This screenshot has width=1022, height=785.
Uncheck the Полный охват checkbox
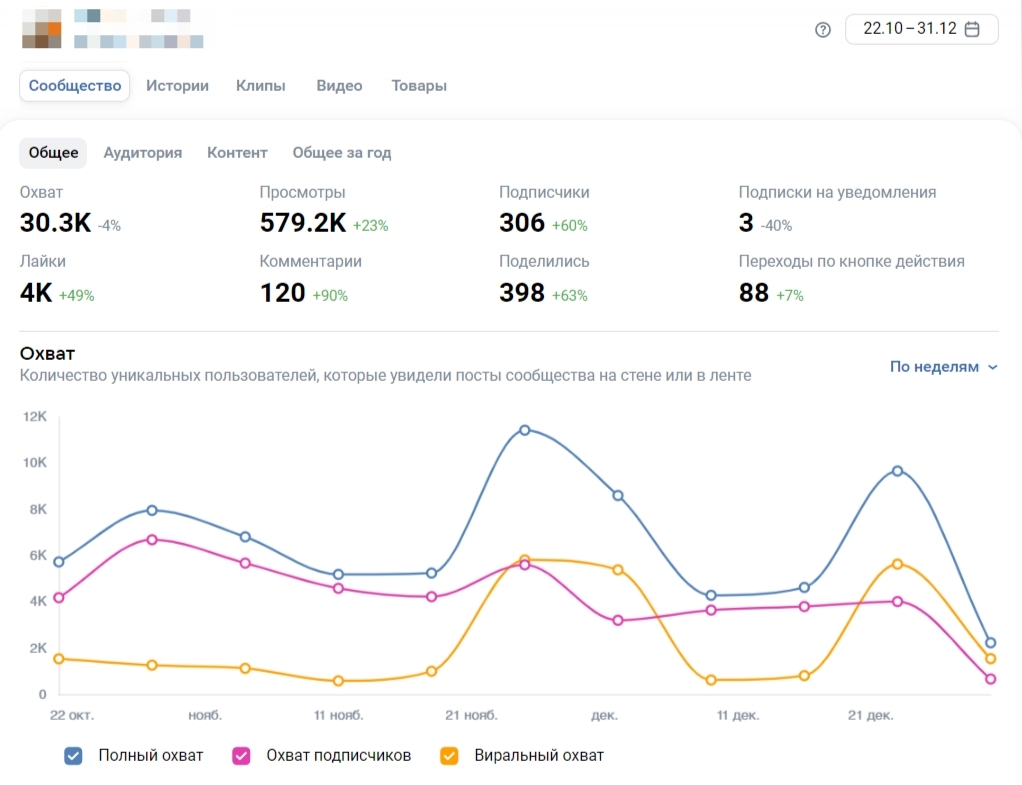click(74, 756)
